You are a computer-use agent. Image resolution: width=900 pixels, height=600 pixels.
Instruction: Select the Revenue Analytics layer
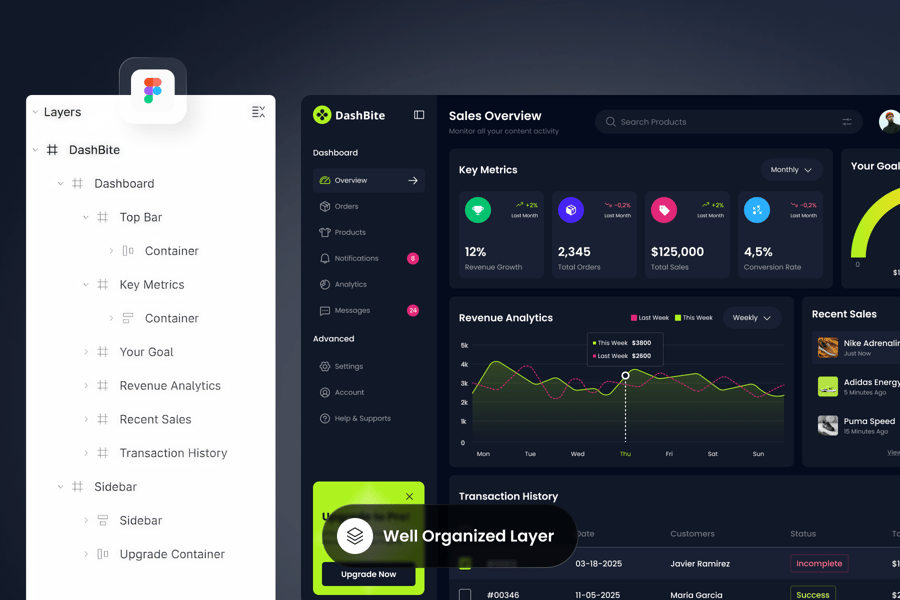pyautogui.click(x=170, y=385)
